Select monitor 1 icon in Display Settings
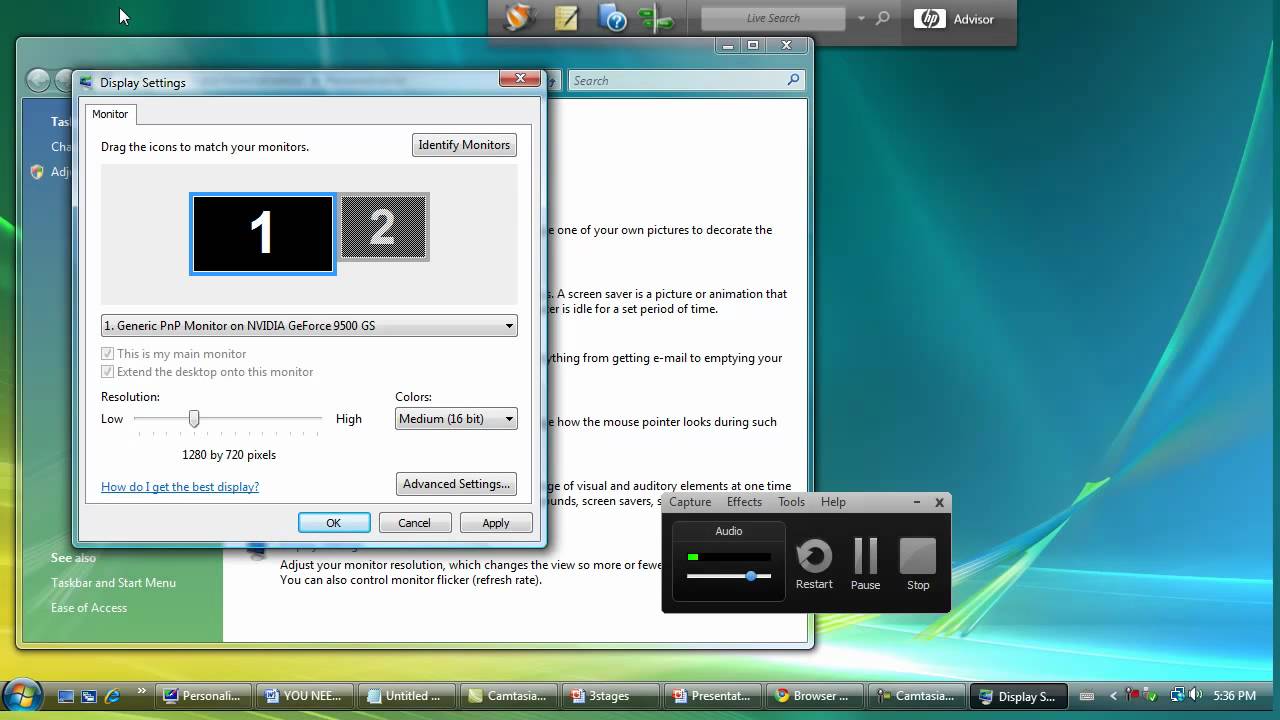 tap(262, 234)
